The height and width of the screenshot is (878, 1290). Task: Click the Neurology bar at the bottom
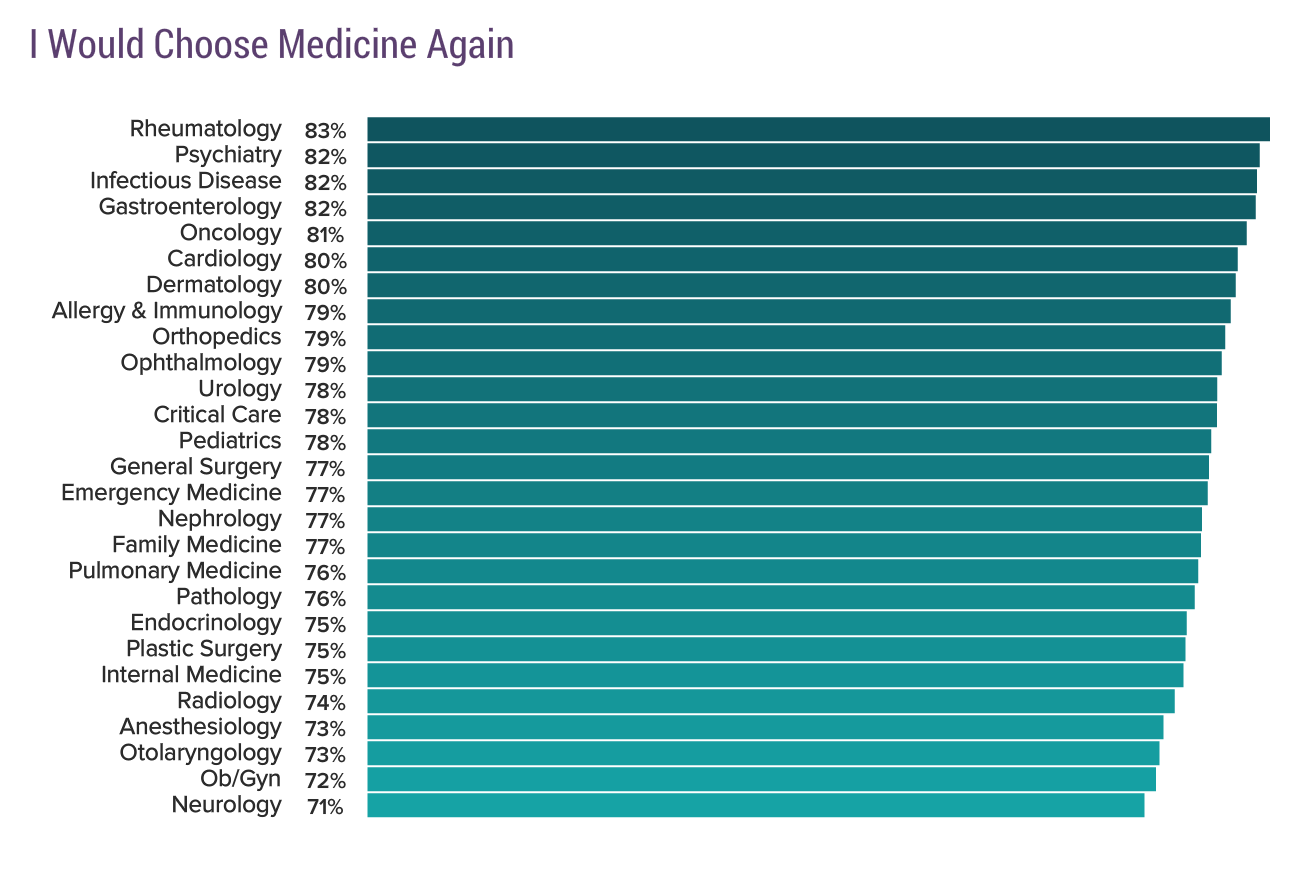(755, 805)
